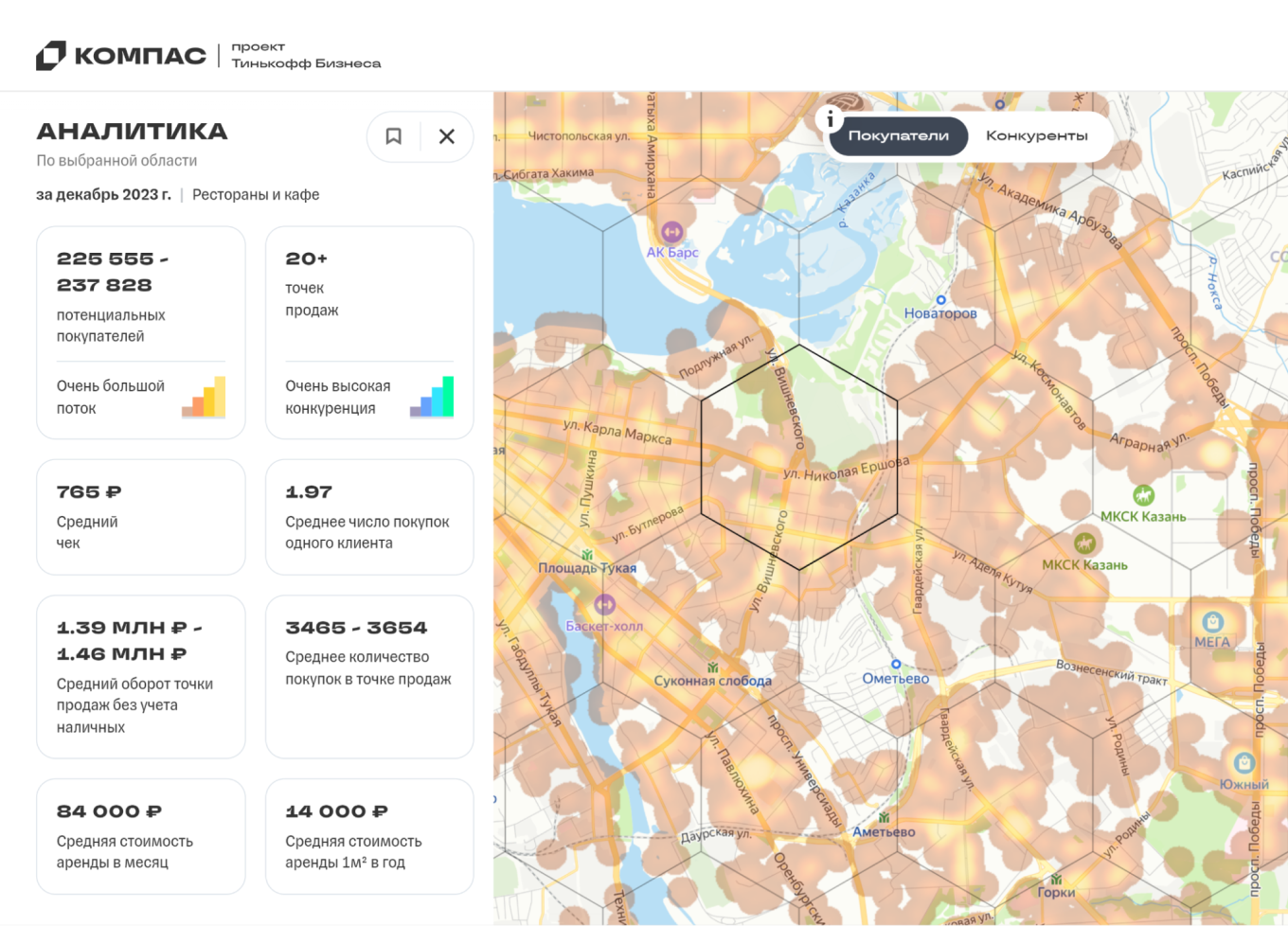Click the "р. Нокса" river label
This screenshot has width=1288, height=926.
coord(1215,283)
